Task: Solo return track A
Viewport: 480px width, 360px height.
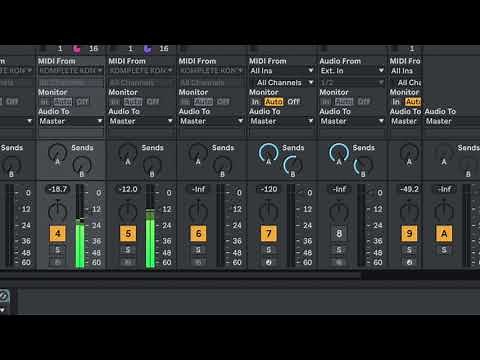Action: coord(444,250)
